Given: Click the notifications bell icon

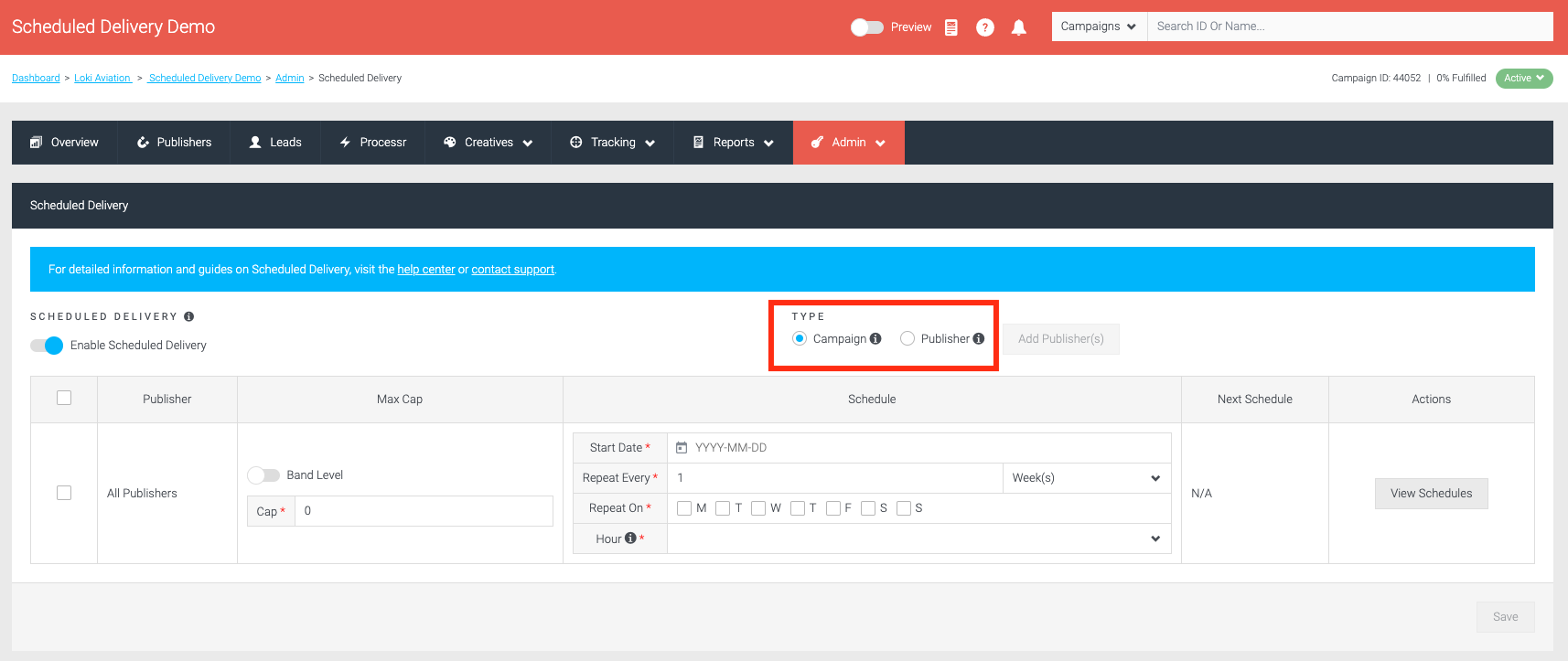Looking at the screenshot, I should coord(1018,27).
